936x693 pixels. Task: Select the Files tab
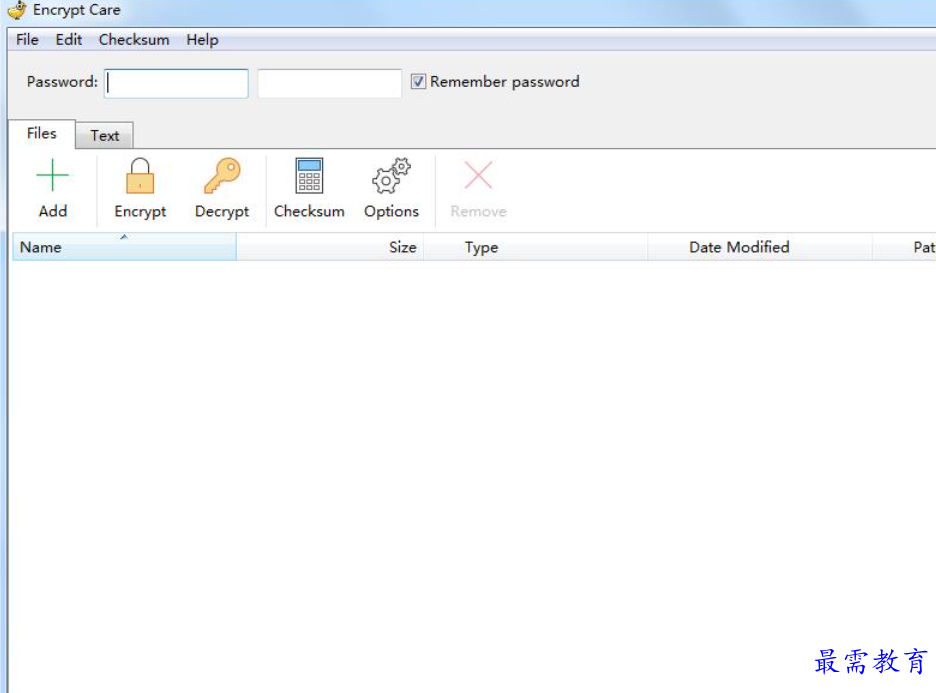pos(42,133)
